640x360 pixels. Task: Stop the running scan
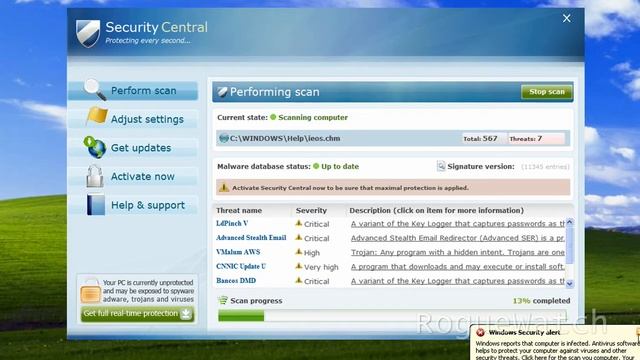547,92
